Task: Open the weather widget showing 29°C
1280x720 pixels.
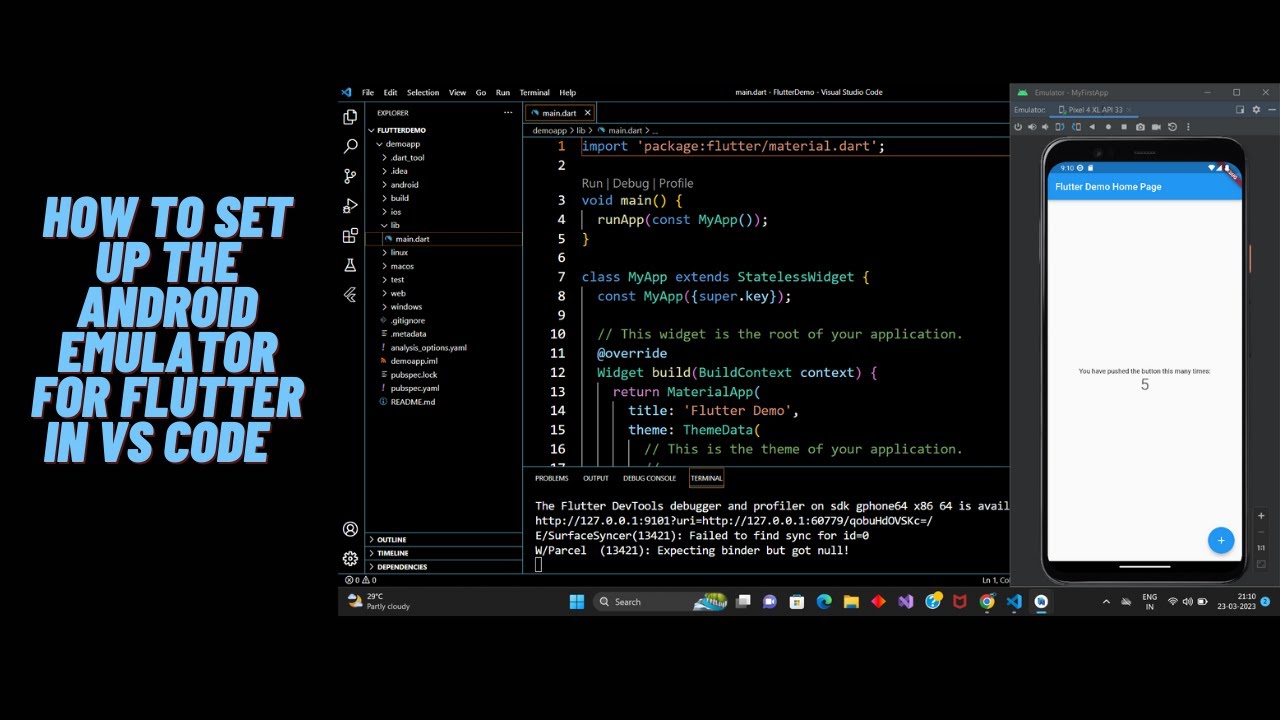Action: (x=379, y=601)
